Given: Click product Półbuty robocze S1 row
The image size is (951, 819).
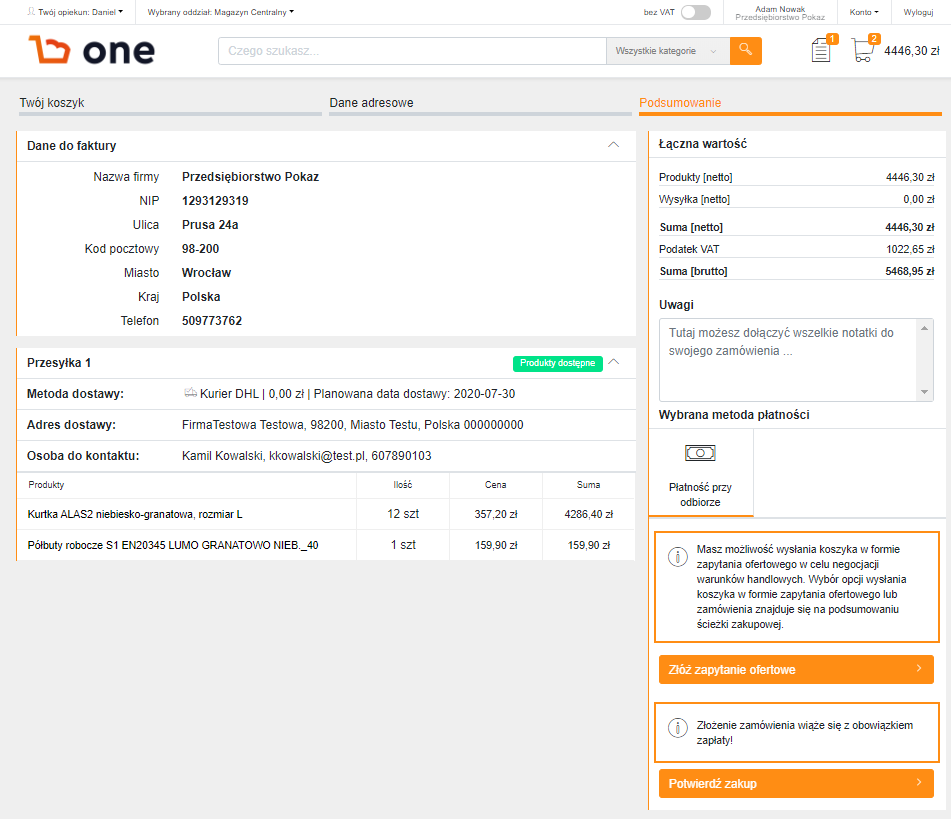Looking at the screenshot, I should (326, 545).
